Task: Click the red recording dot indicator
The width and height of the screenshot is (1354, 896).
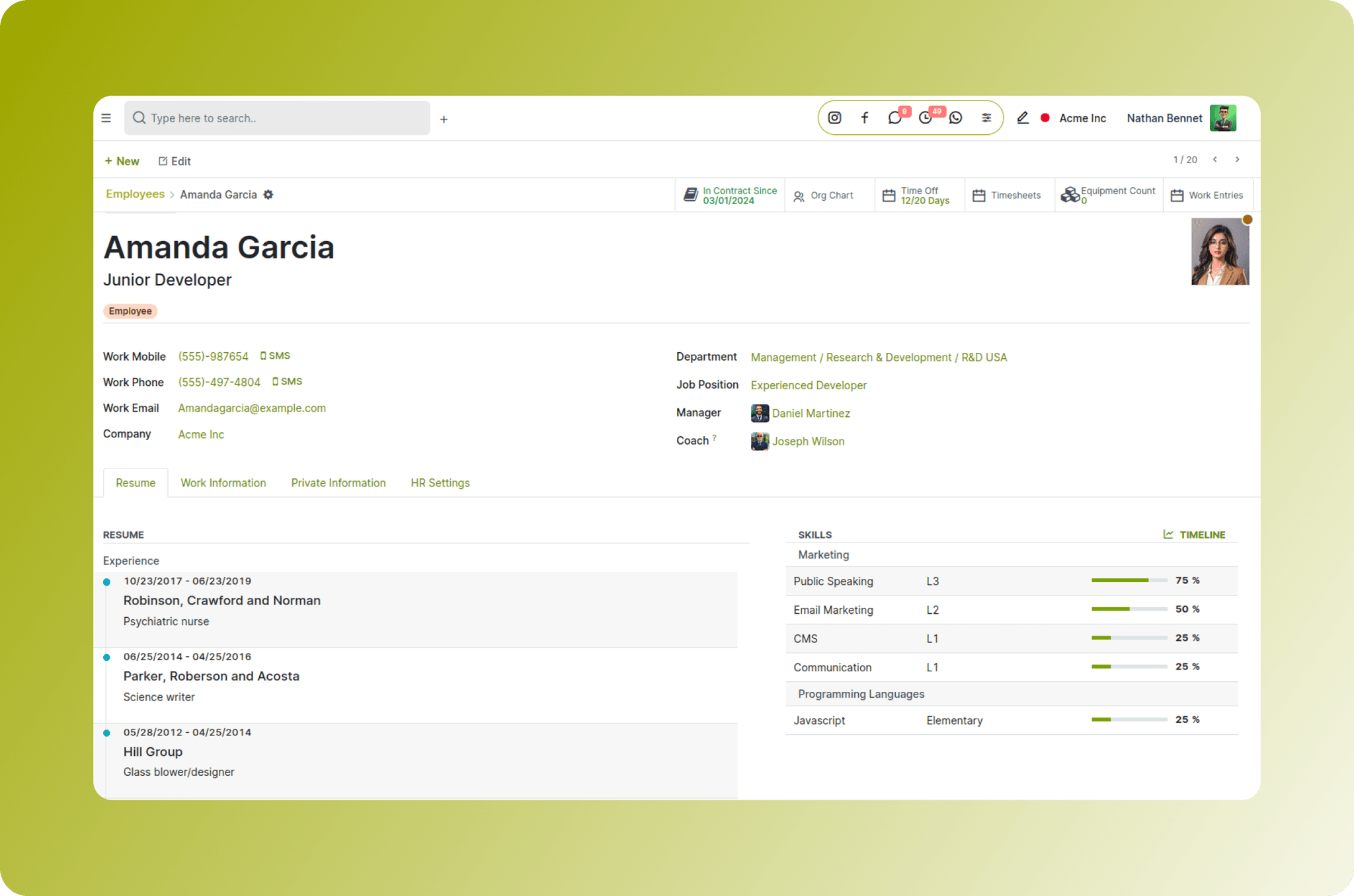Action: coord(1045,118)
